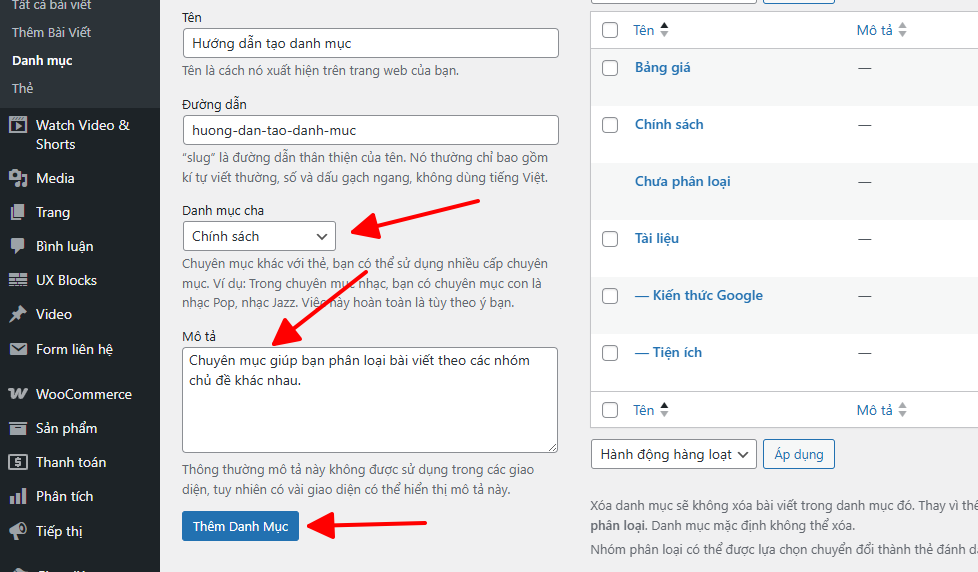Select the Tài liệu row checkbox
This screenshot has height=572, width=978.
click(610, 239)
